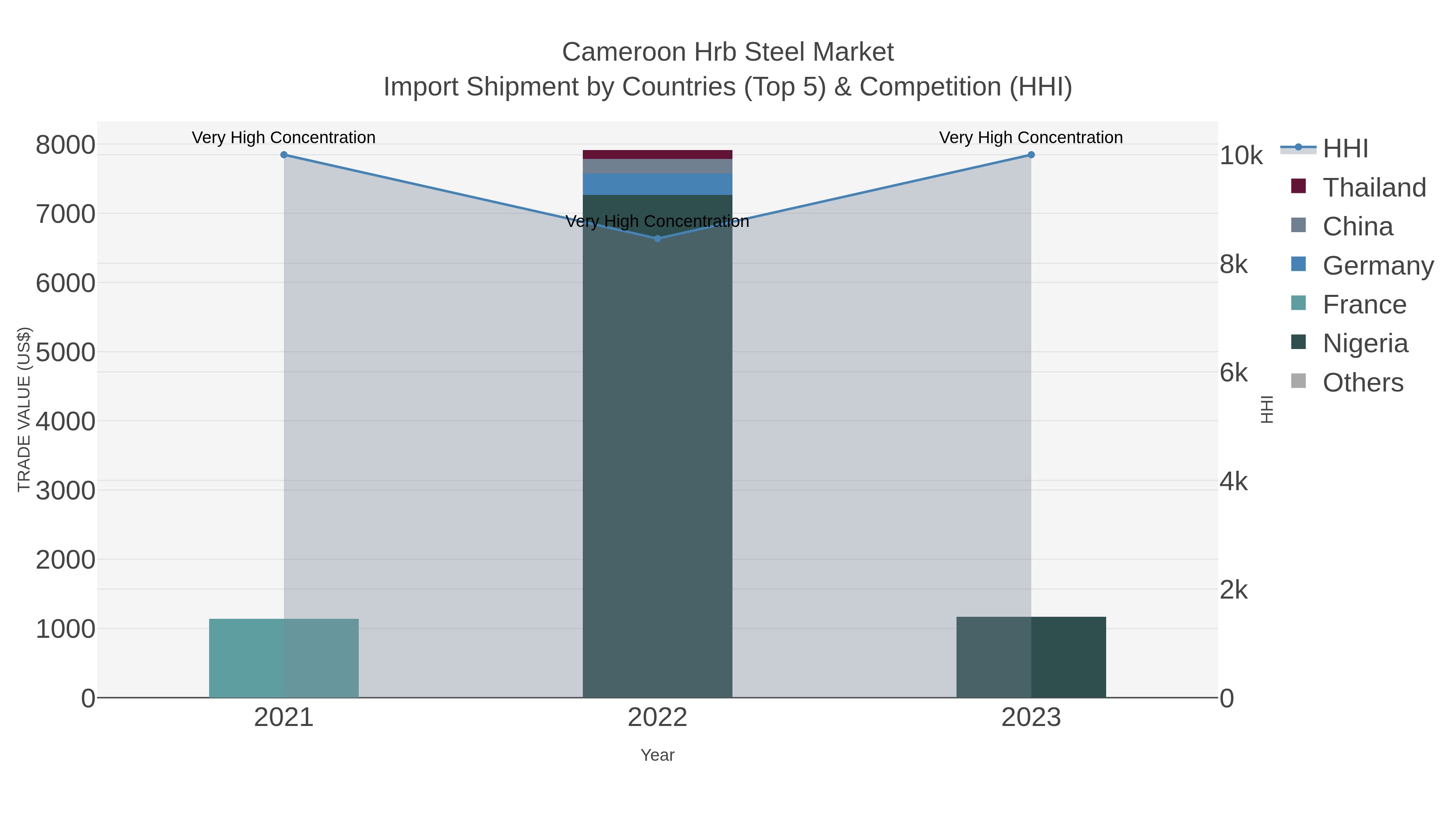
Task: Click the Thailand legend color swatch
Action: pos(1299,186)
